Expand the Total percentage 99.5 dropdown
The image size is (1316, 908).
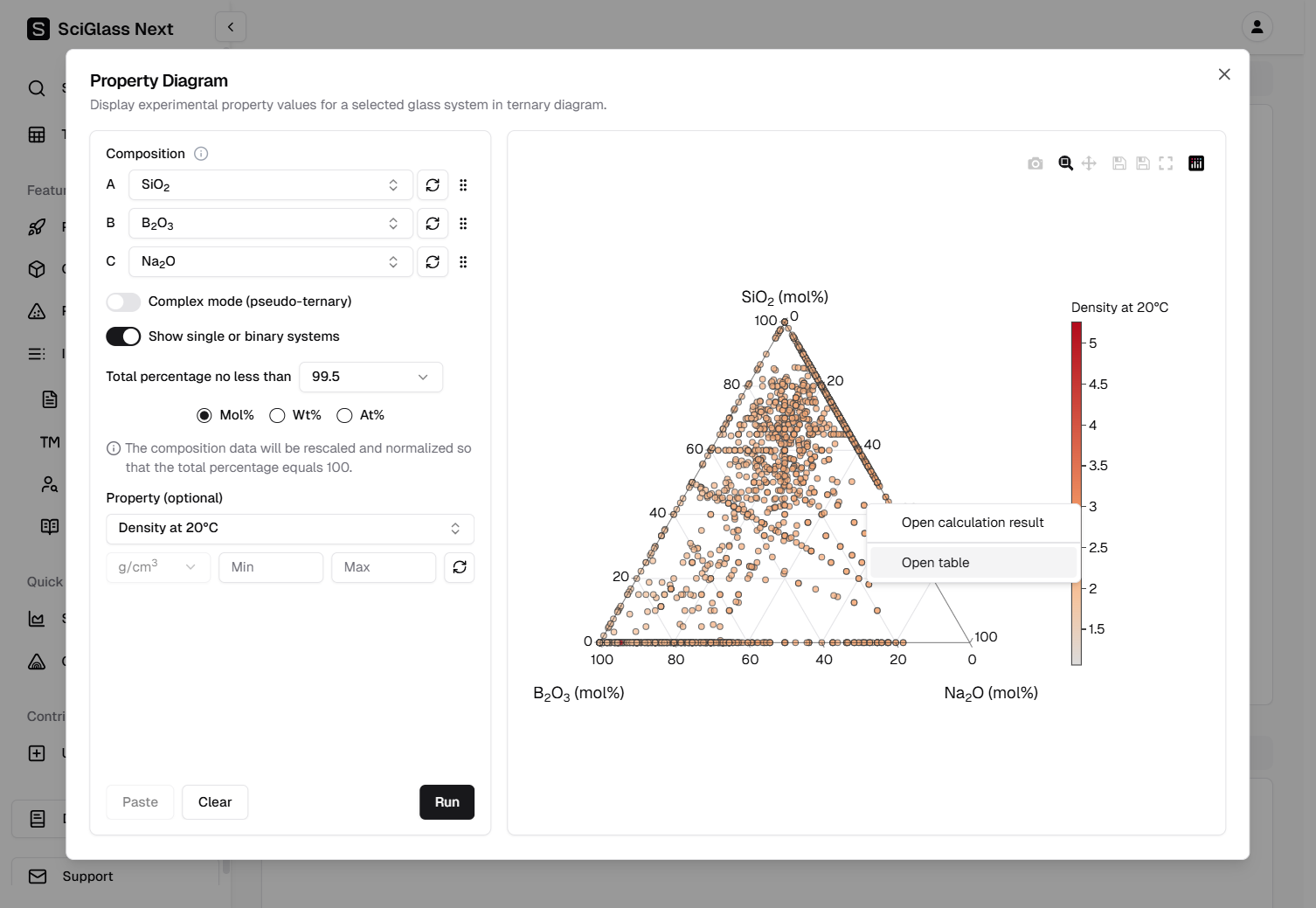pos(371,377)
